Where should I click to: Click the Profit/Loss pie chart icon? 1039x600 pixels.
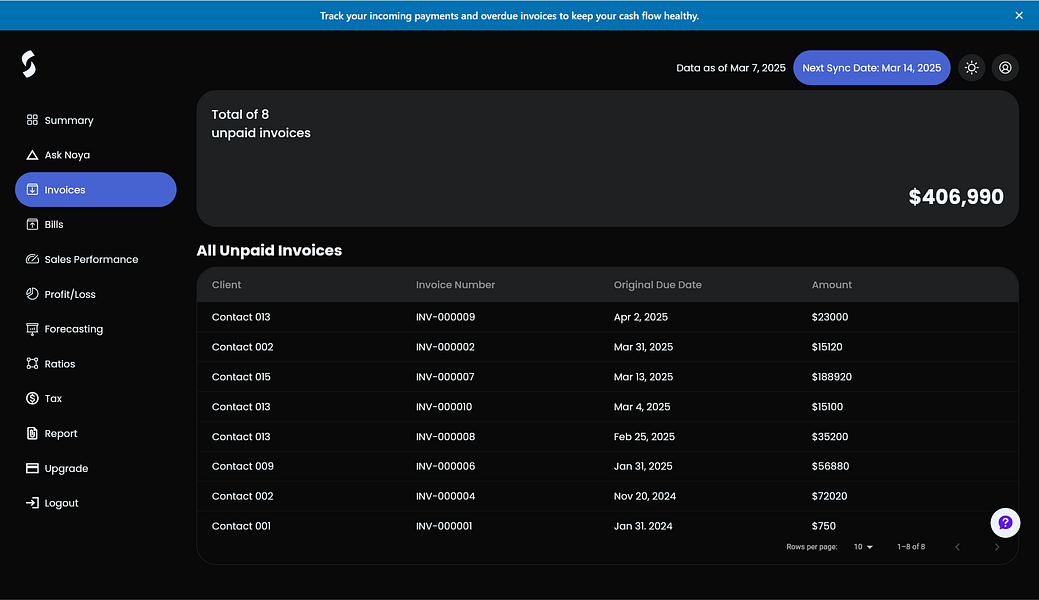click(32, 294)
